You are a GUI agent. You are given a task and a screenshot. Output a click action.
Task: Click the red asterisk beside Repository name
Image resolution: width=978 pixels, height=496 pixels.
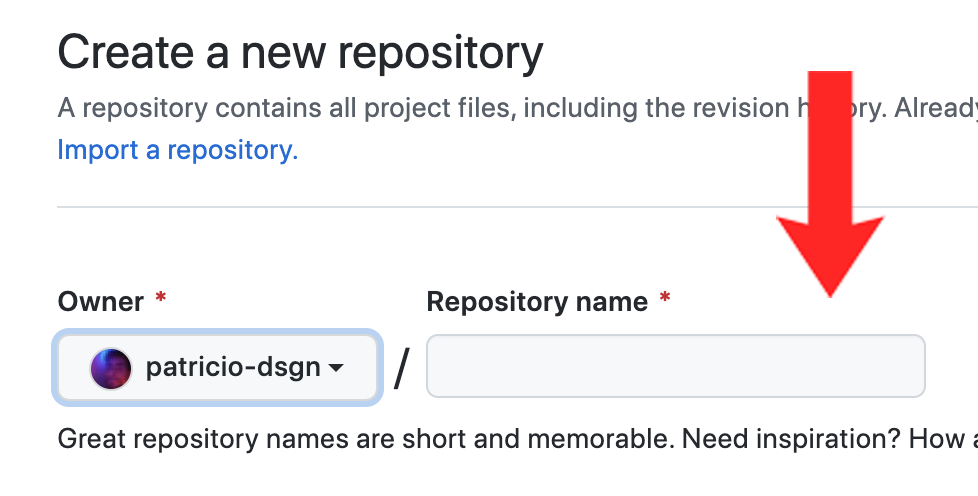tap(665, 300)
